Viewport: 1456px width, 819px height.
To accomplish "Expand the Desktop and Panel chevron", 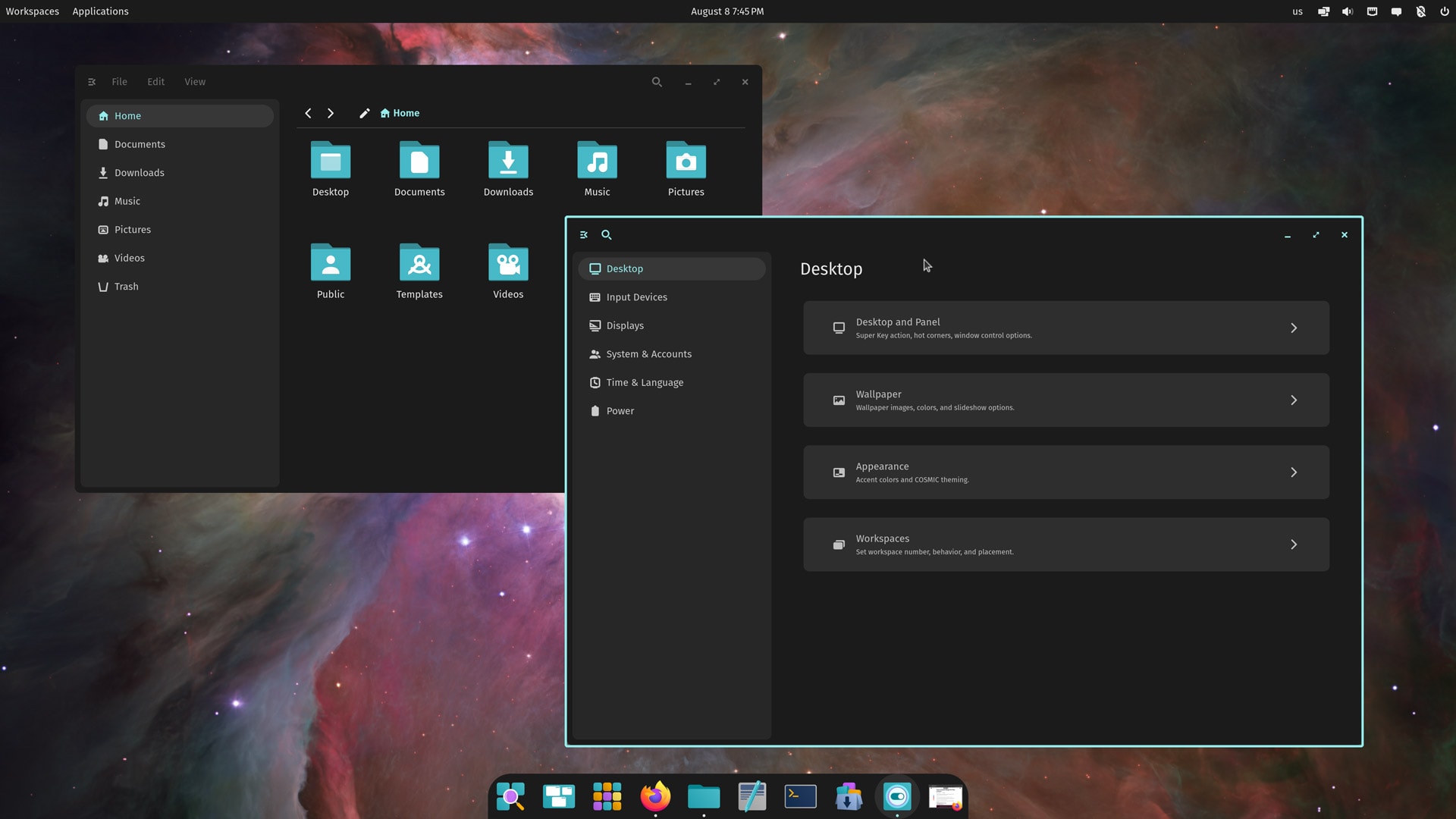I will [x=1294, y=328].
